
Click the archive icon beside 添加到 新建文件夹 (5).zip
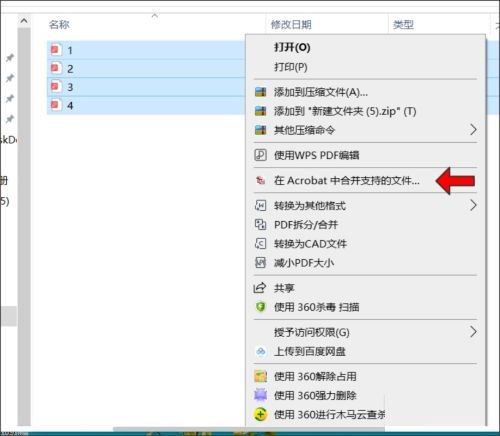[260, 111]
